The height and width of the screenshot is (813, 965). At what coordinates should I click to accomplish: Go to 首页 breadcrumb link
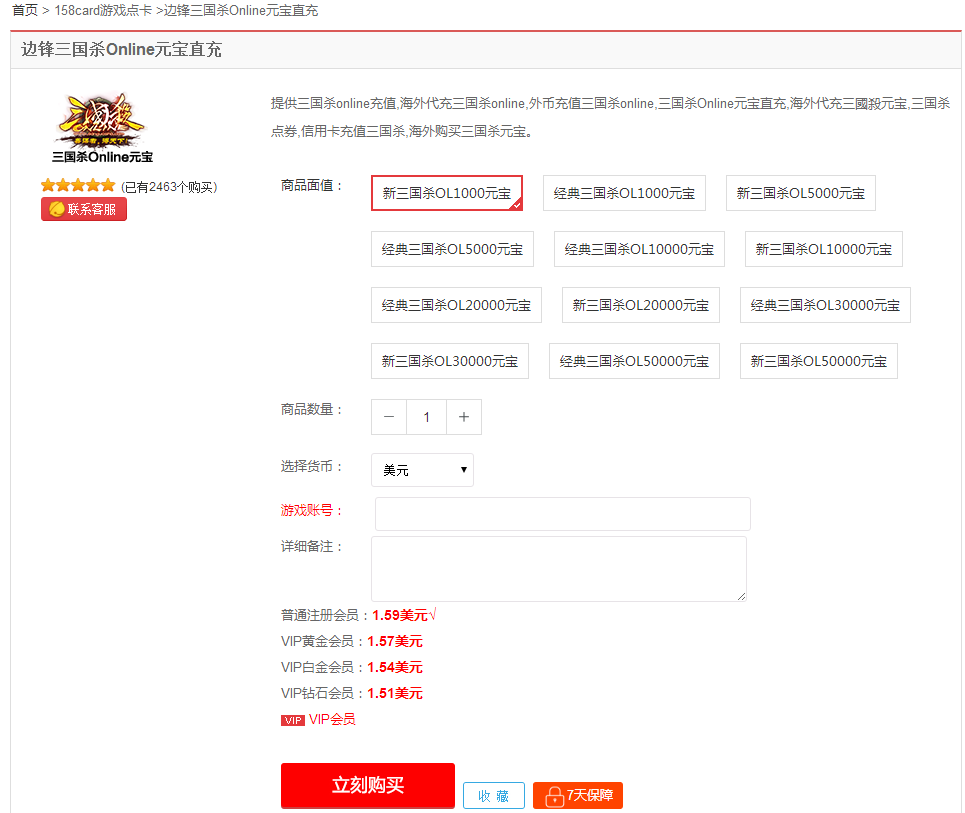25,10
